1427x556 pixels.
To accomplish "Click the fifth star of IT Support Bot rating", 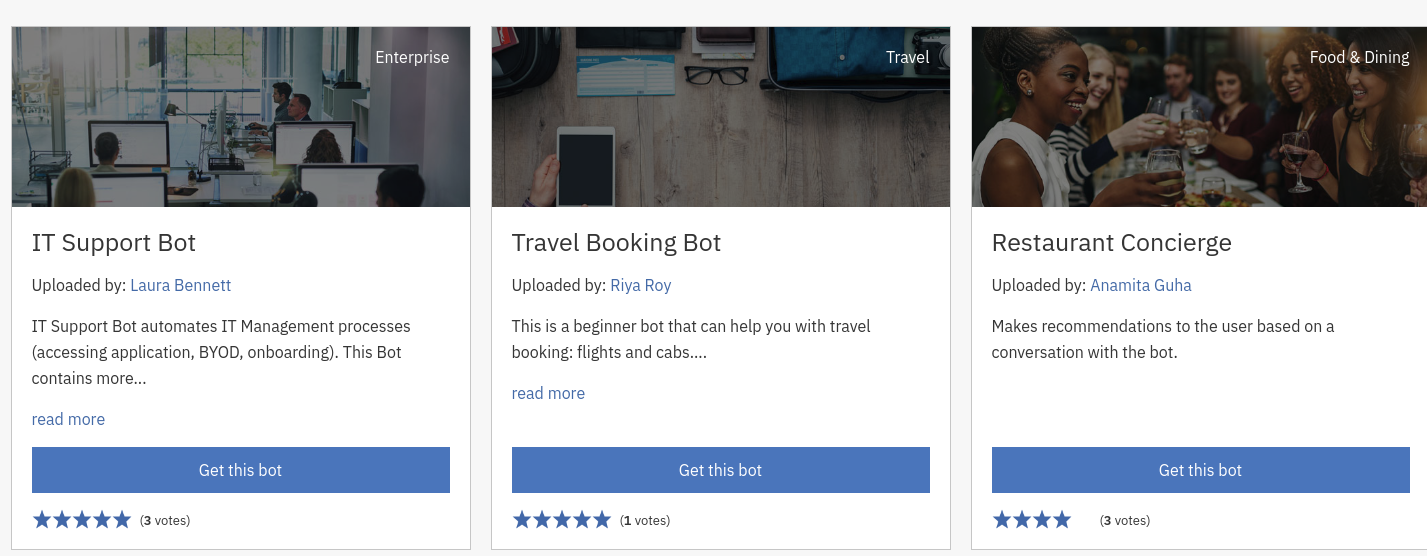I will (122, 520).
